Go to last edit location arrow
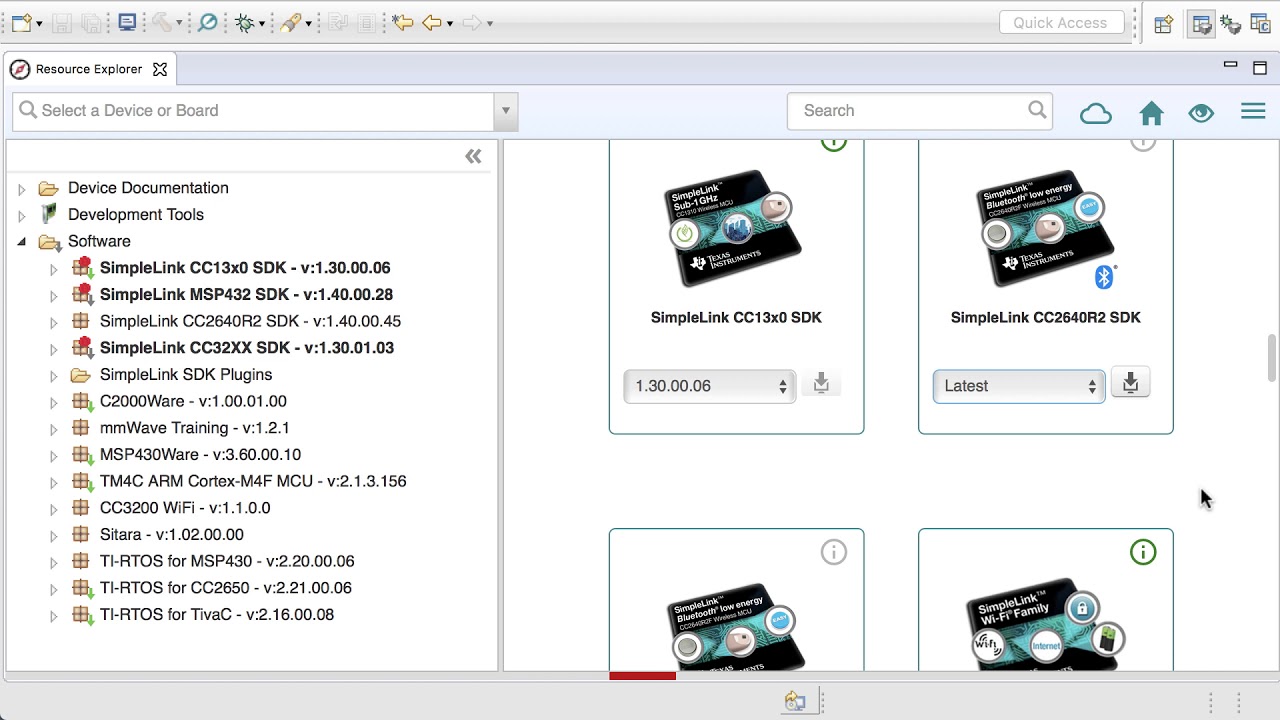1280x720 pixels. (x=403, y=22)
